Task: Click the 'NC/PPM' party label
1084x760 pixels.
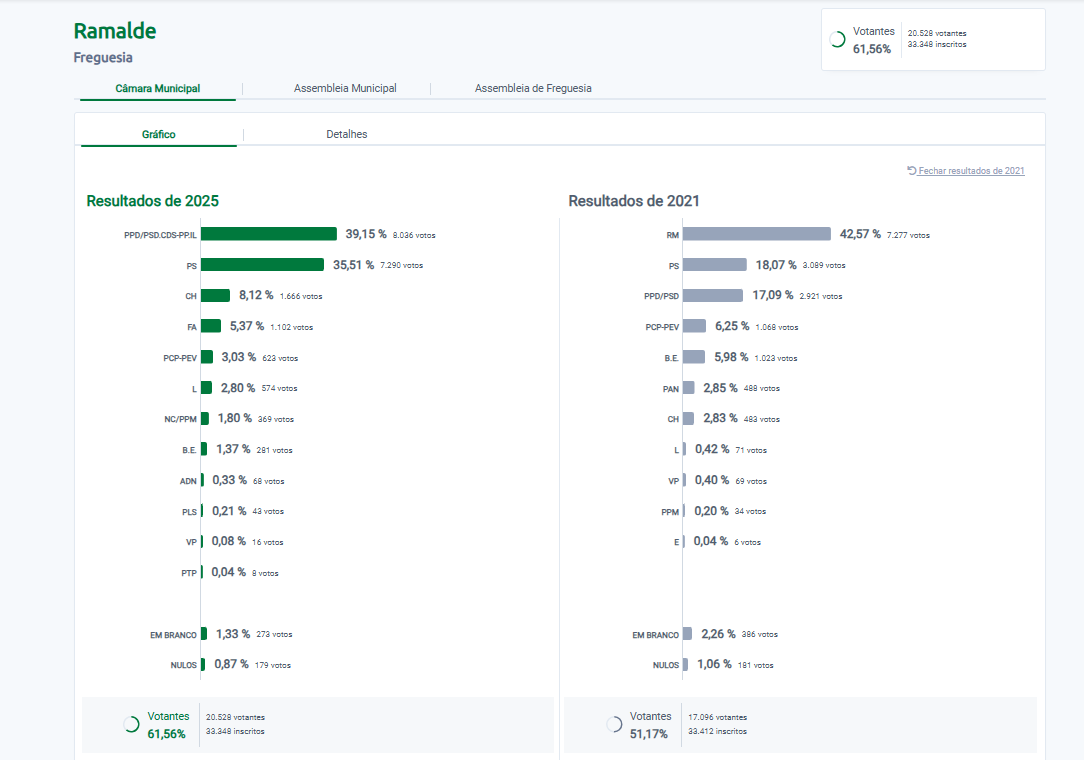Action: [180, 419]
